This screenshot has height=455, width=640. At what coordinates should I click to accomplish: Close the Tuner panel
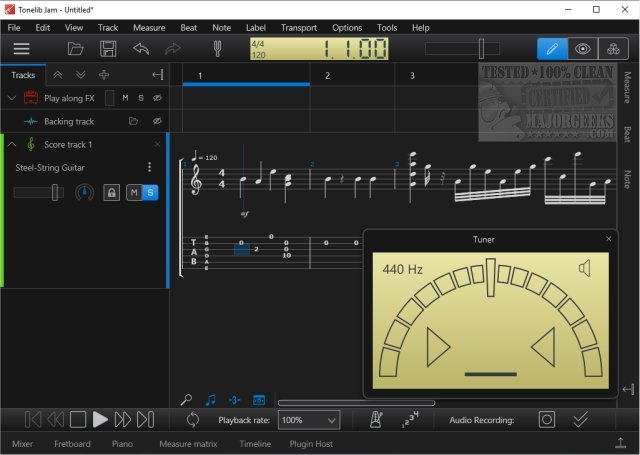click(609, 239)
